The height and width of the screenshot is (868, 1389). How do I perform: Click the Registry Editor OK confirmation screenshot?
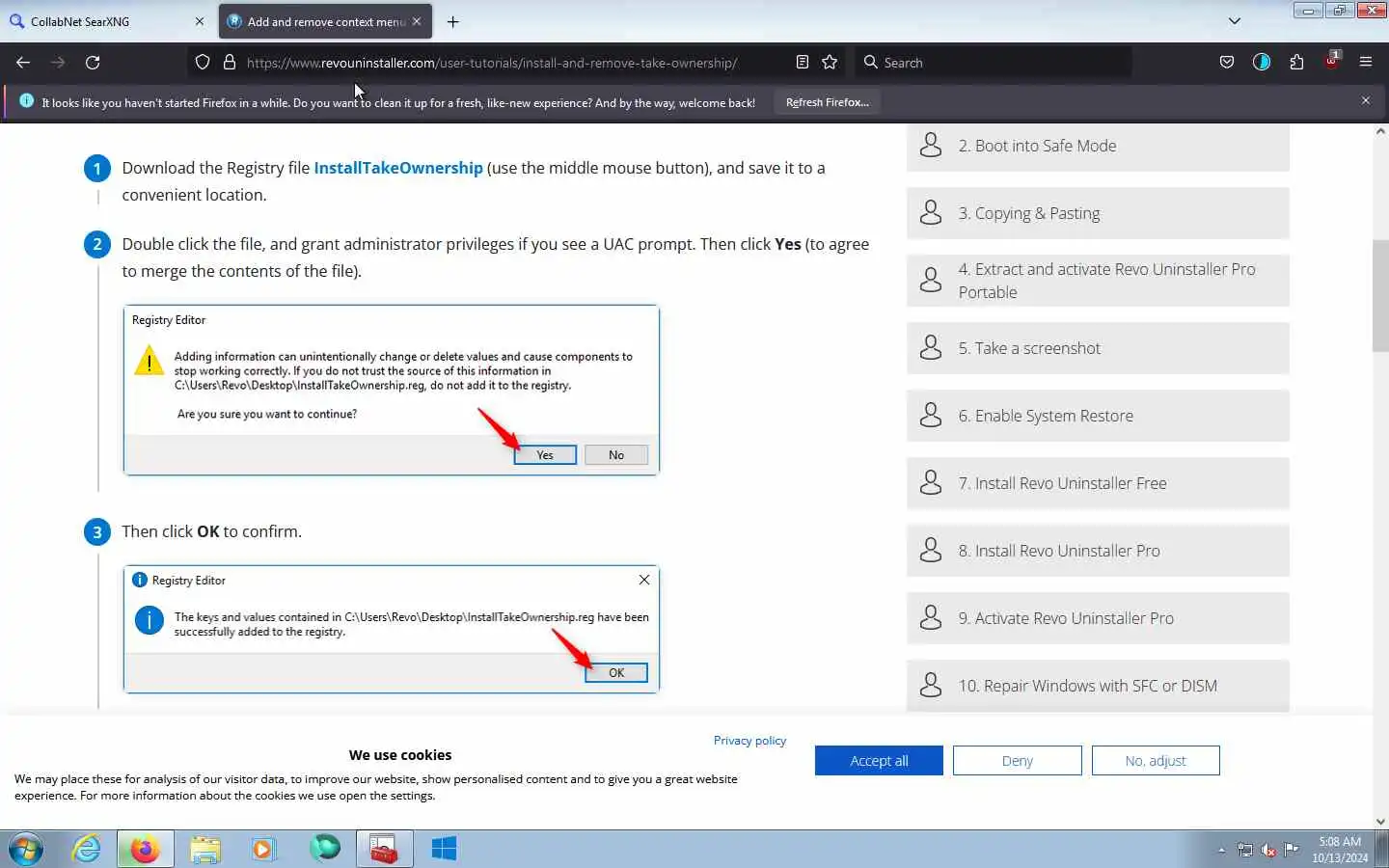point(391,629)
